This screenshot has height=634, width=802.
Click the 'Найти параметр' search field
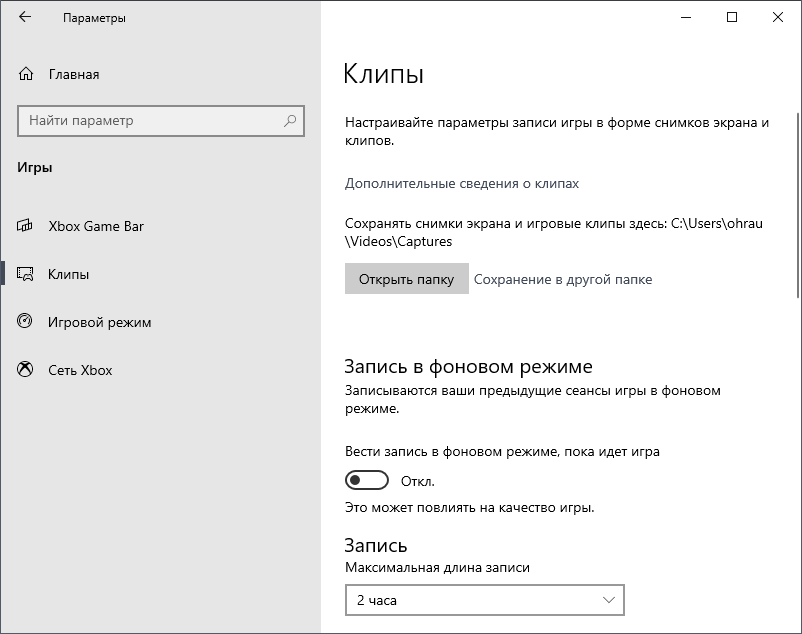point(150,121)
